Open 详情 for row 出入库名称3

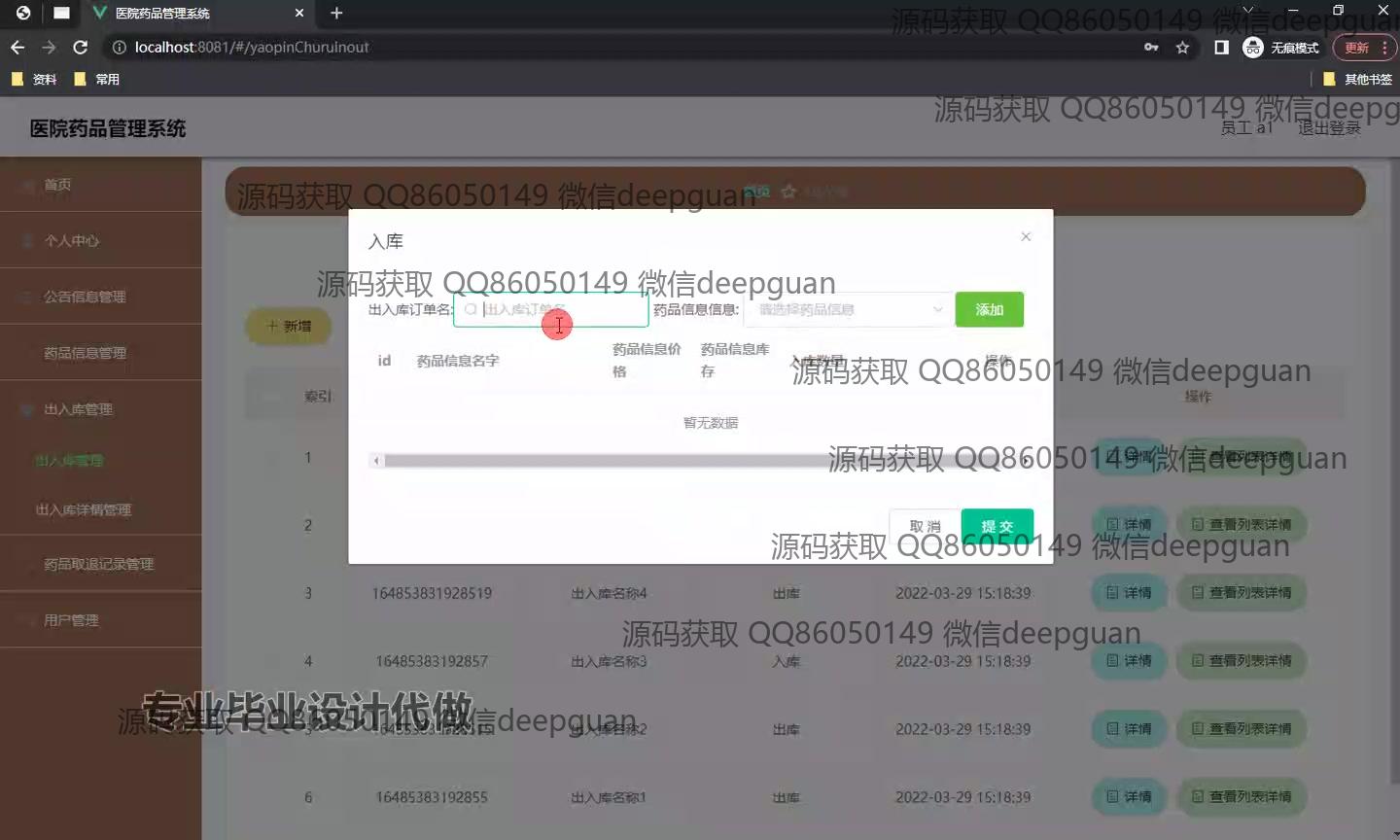(x=1129, y=660)
